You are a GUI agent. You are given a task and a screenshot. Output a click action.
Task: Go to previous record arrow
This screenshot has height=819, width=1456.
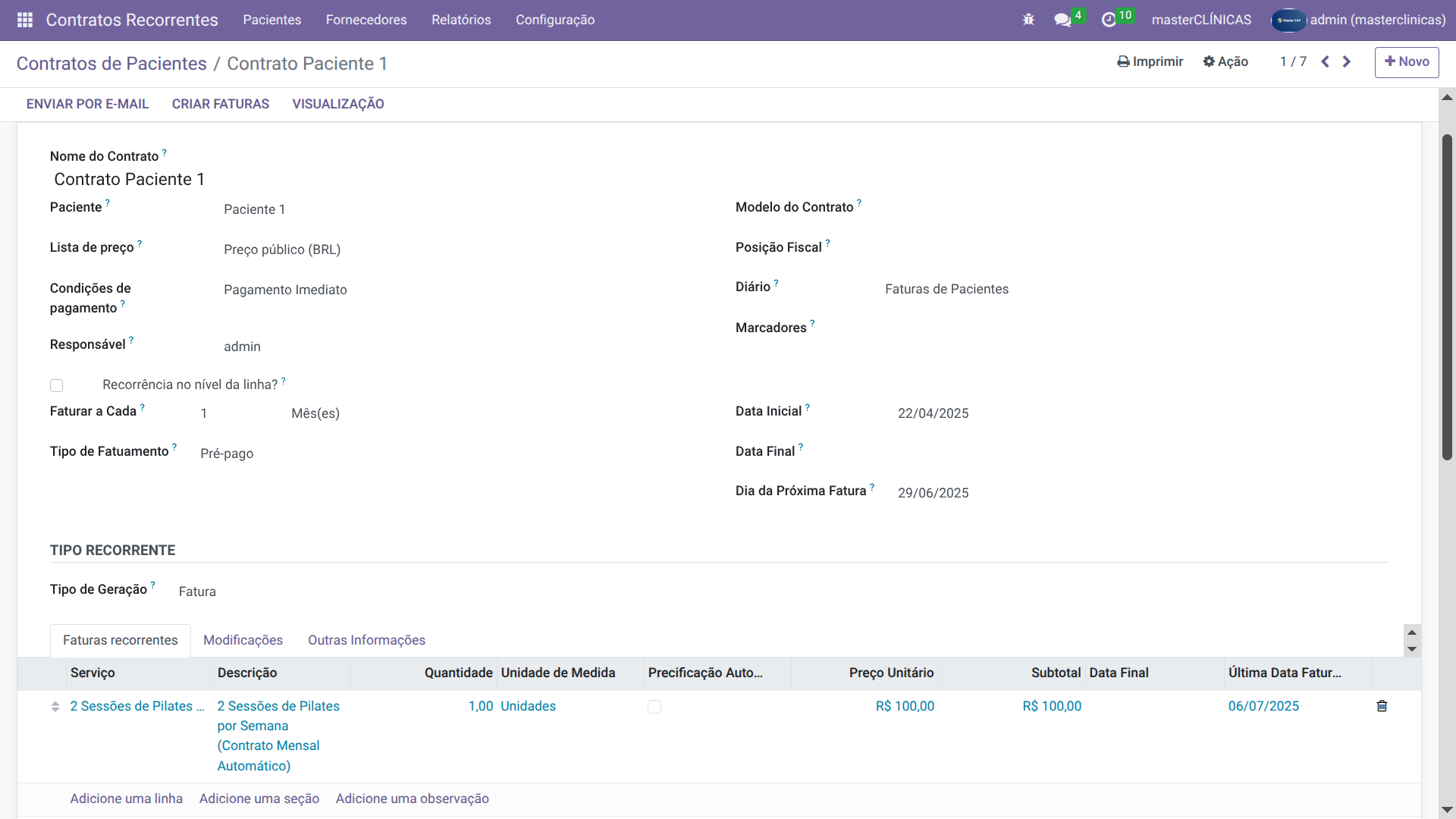pos(1325,62)
